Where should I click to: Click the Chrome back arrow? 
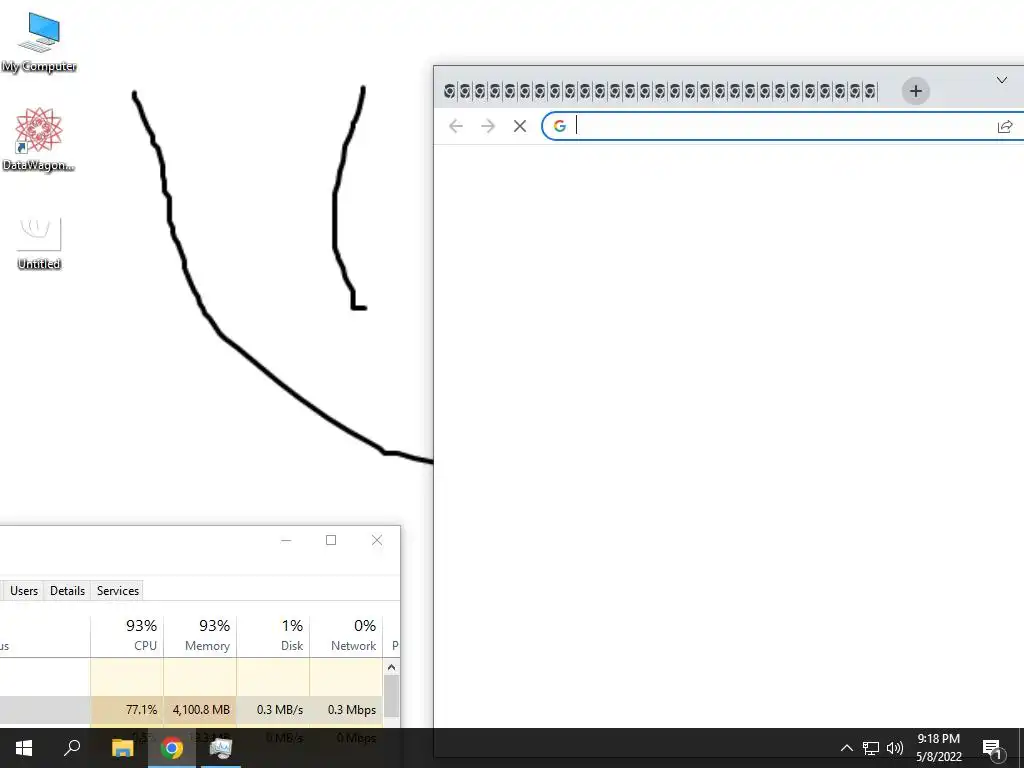click(x=456, y=126)
